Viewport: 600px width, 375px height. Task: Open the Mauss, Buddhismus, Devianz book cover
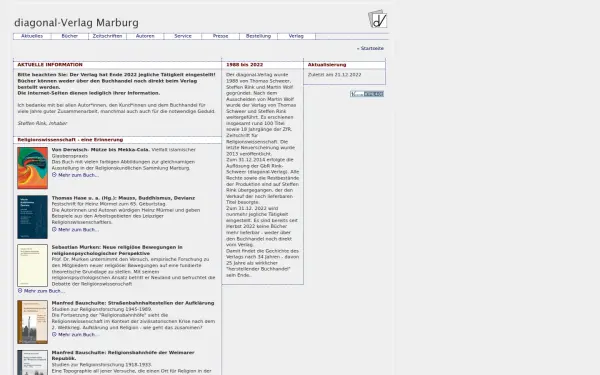[33, 217]
